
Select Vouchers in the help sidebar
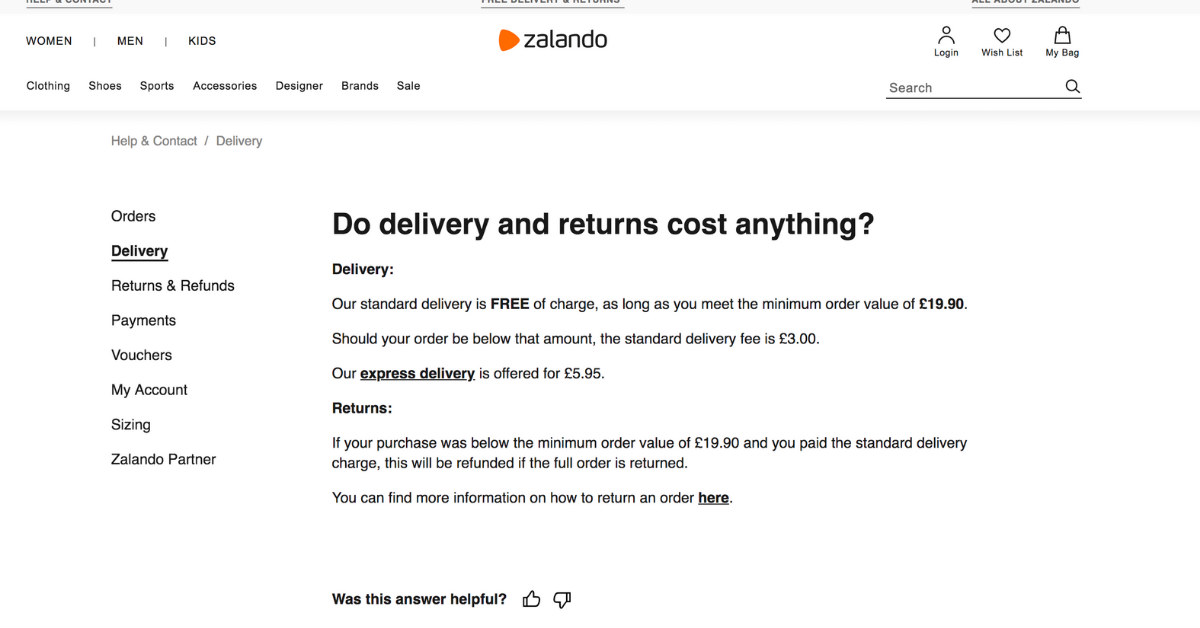[141, 355]
